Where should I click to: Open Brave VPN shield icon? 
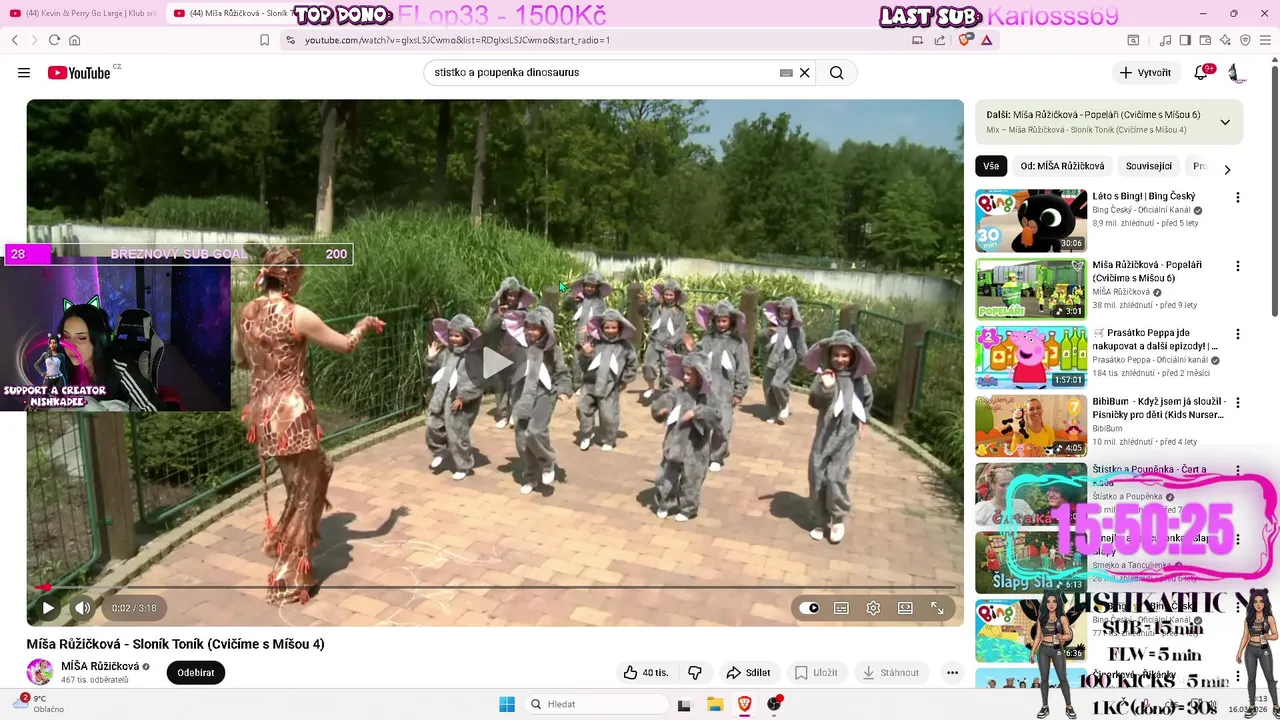coord(1245,40)
